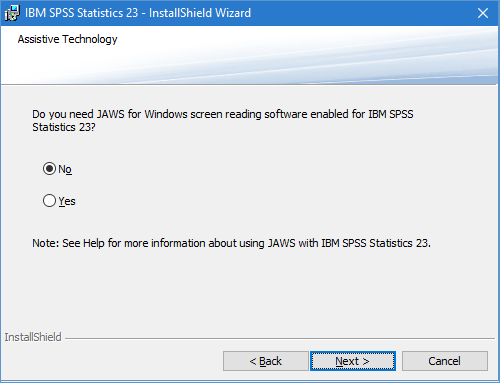Click the JAWS screen reading question text
This screenshot has height=383, width=500.
pos(223,121)
